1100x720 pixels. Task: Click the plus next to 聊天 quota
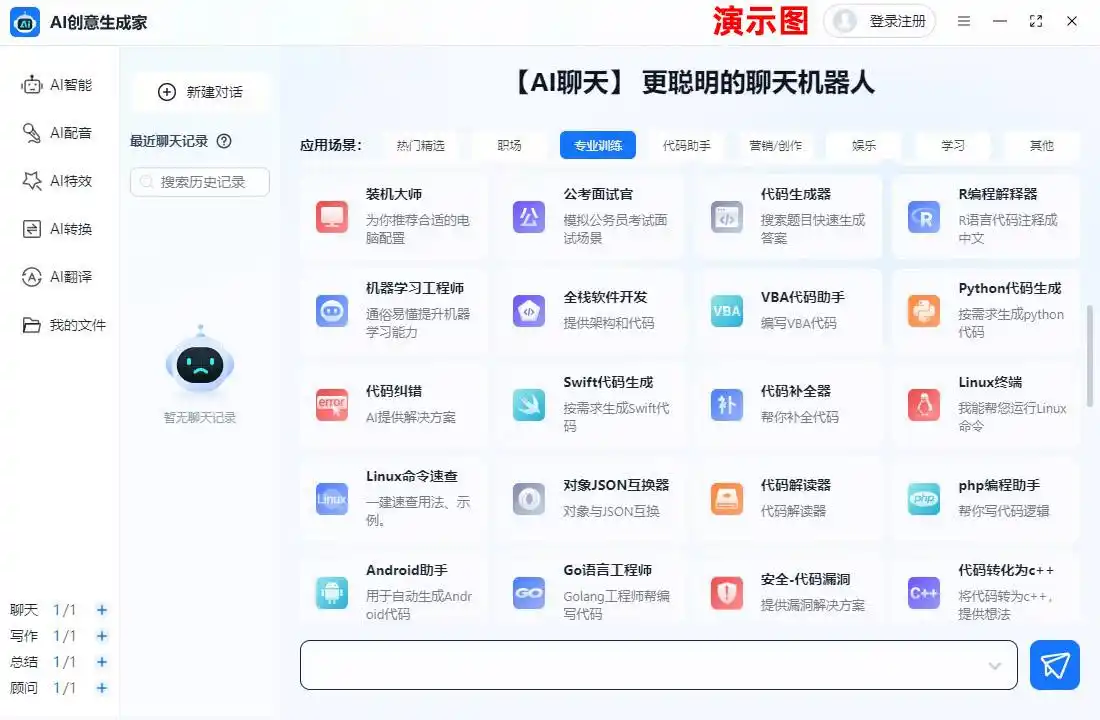click(102, 610)
